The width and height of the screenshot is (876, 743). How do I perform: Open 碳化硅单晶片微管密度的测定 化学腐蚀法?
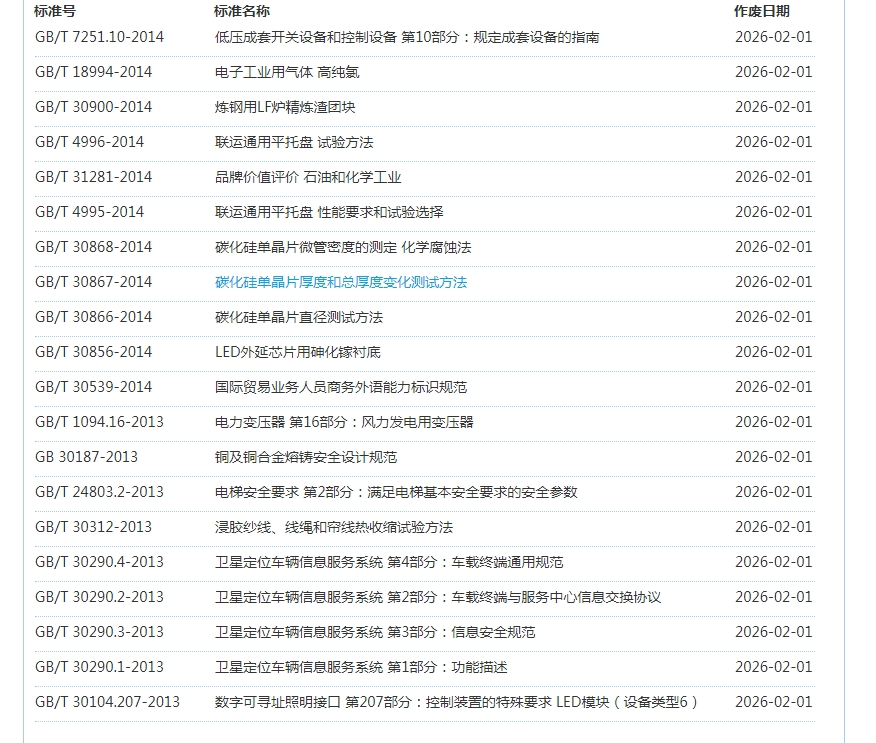[x=343, y=247]
